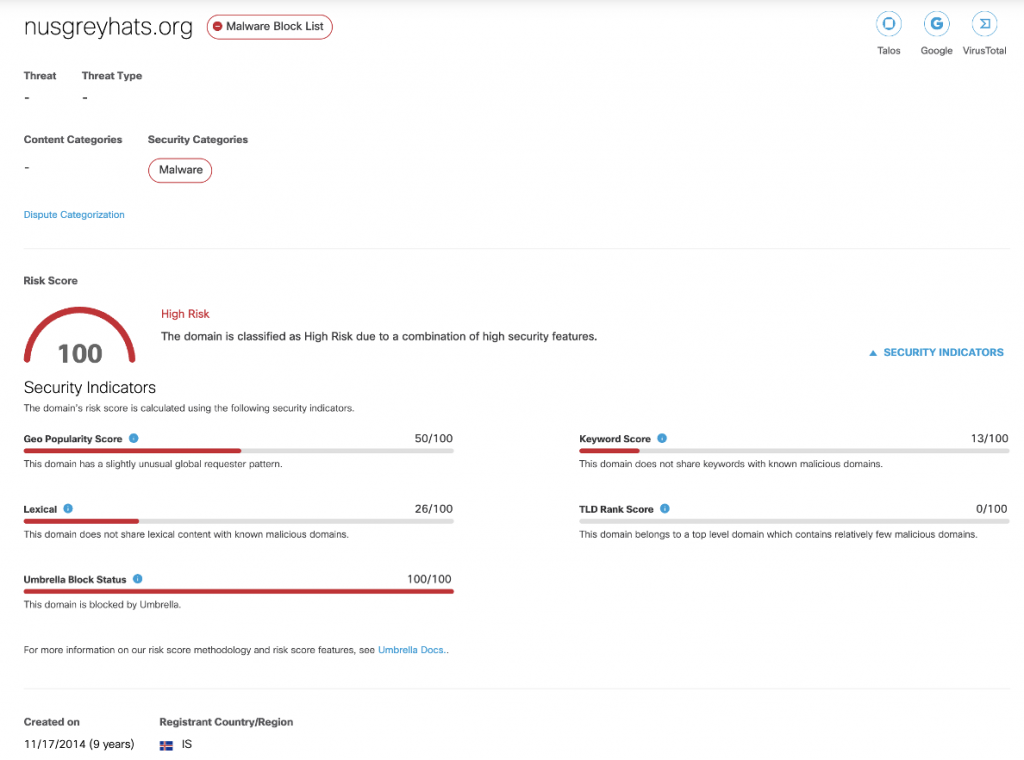Click Geo Popularity Score info icon
The width and height of the screenshot is (1024, 760).
pyautogui.click(x=134, y=438)
